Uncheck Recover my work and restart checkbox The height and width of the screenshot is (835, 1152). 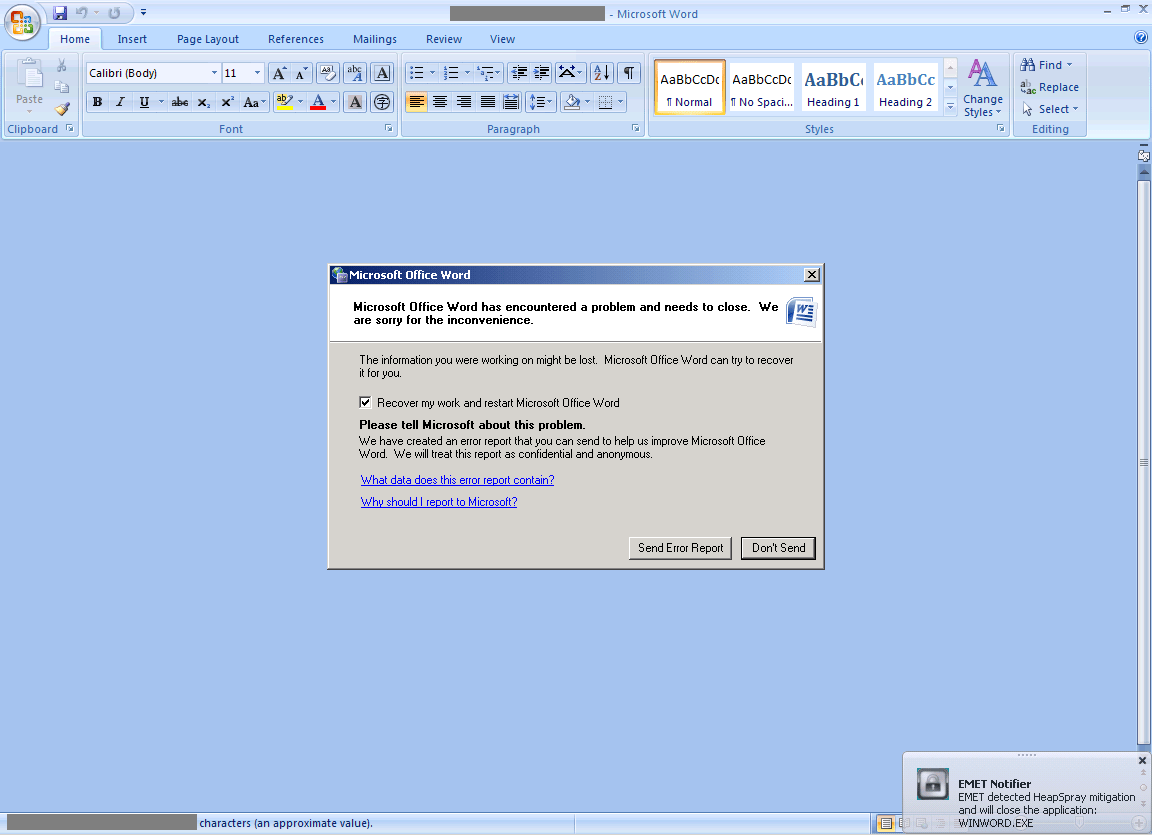click(x=365, y=402)
